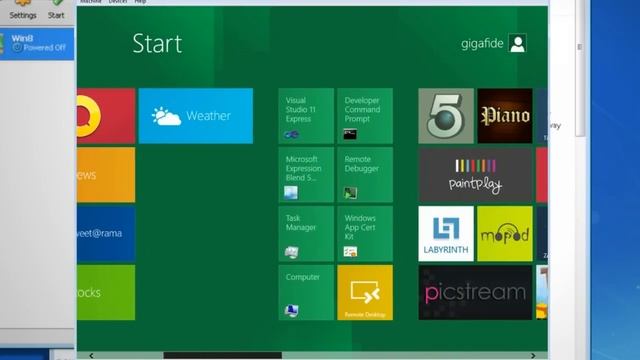Open the paintplay tile
The width and height of the screenshot is (640, 360).
point(476,175)
